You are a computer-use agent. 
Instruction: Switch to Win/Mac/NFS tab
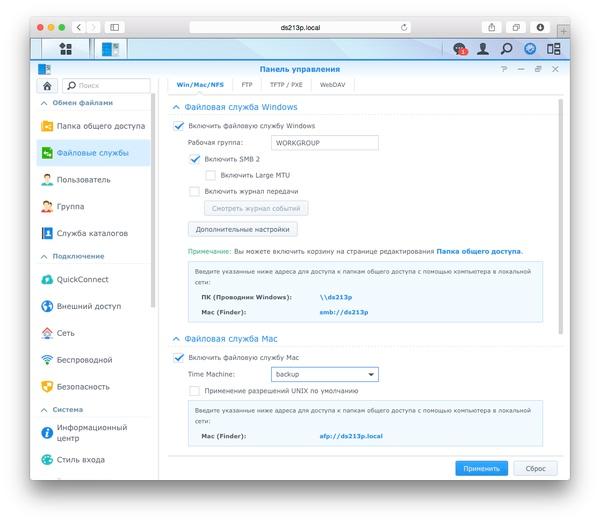[x=200, y=85]
